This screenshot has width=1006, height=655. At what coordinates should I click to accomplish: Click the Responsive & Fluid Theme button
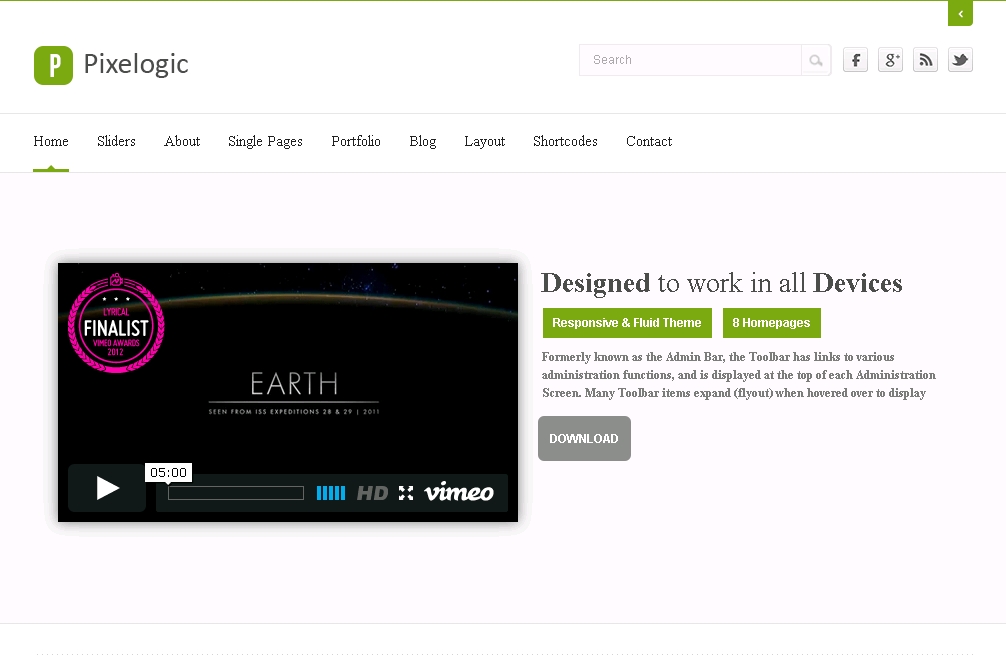(627, 323)
